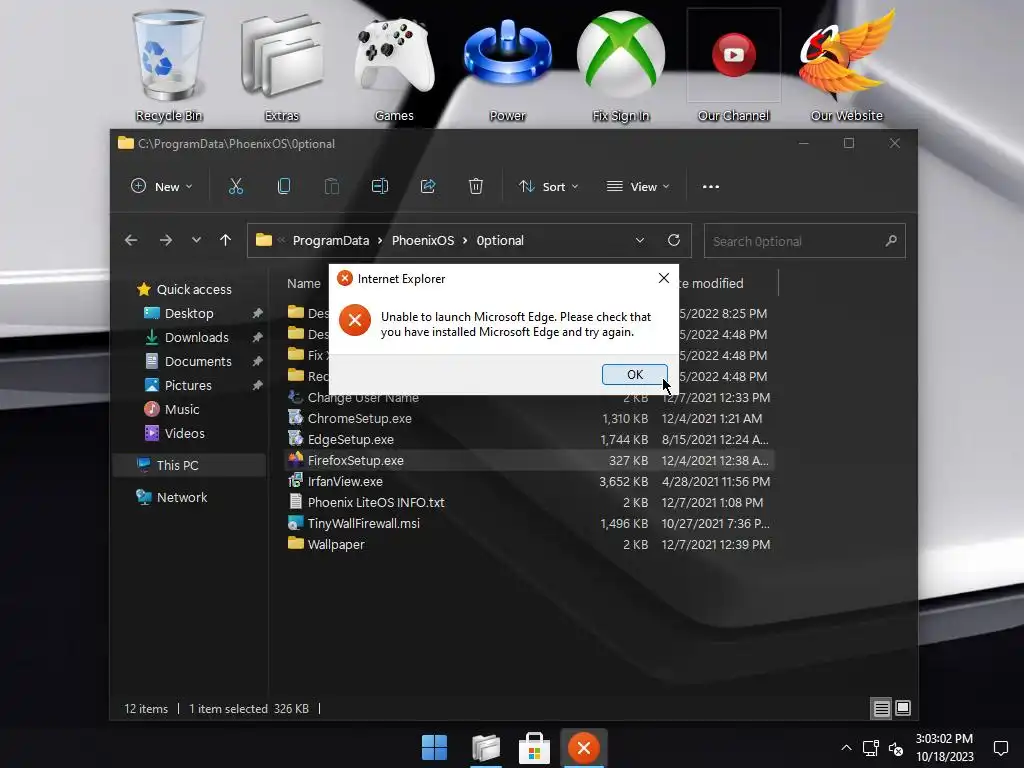This screenshot has height=768, width=1024.
Task: Select the Wallpaper item in file list
Action: (530, 544)
